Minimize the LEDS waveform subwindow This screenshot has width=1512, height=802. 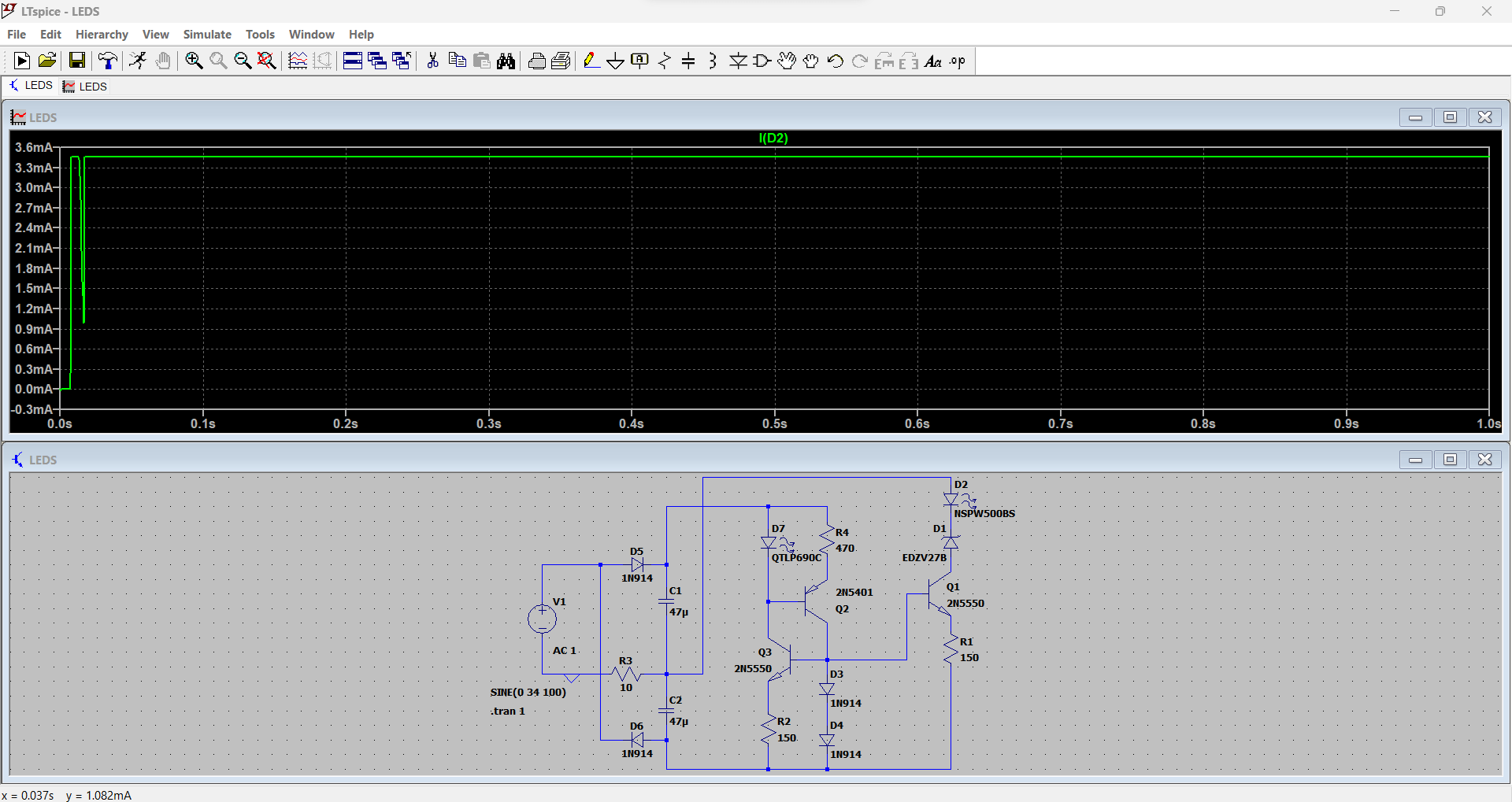(x=1415, y=117)
